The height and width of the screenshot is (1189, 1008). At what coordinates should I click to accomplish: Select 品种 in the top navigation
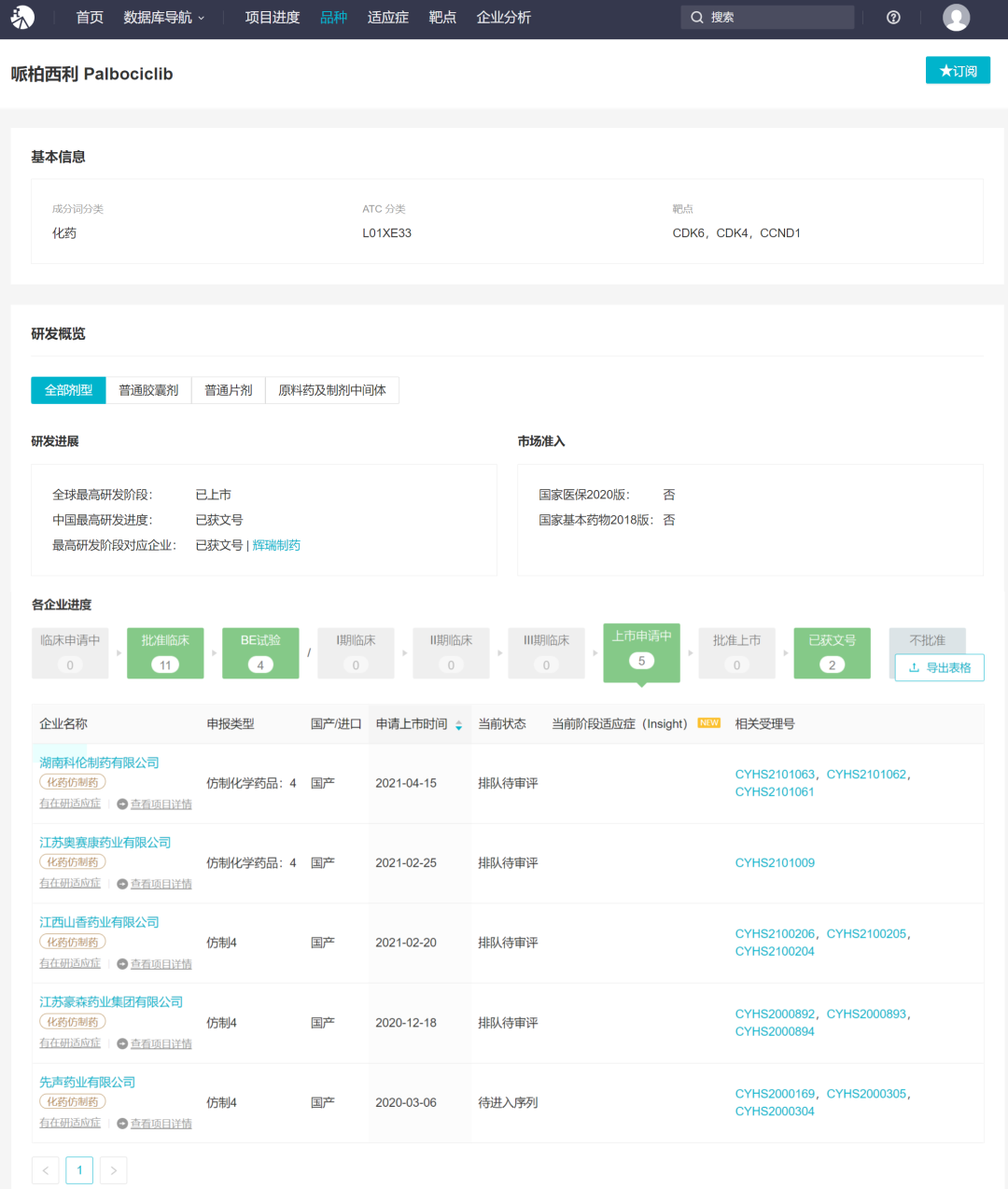[x=333, y=17]
